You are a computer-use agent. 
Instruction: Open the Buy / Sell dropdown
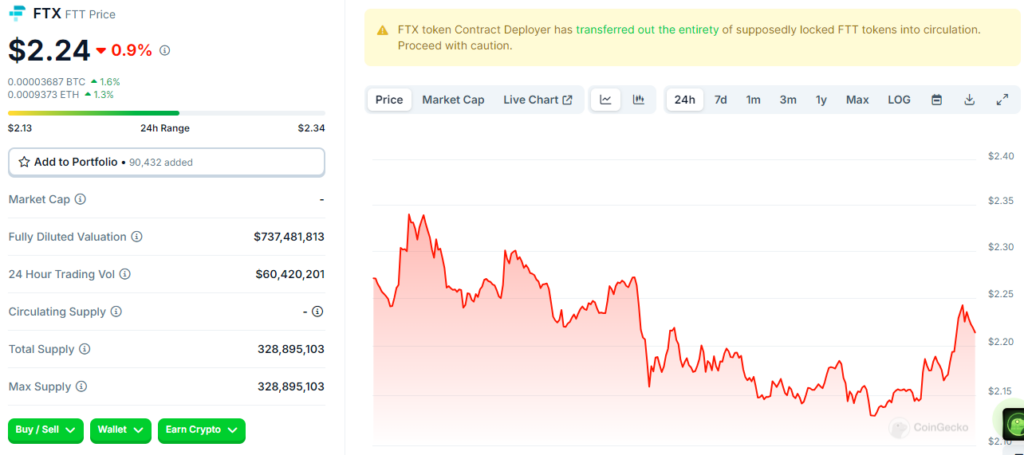[46, 430]
